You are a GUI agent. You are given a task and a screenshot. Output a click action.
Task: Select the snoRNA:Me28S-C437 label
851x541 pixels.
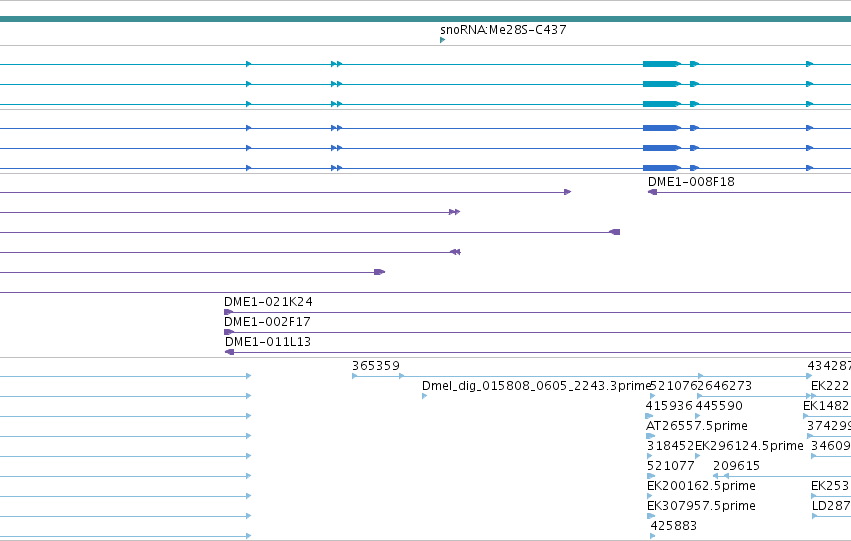(503, 30)
